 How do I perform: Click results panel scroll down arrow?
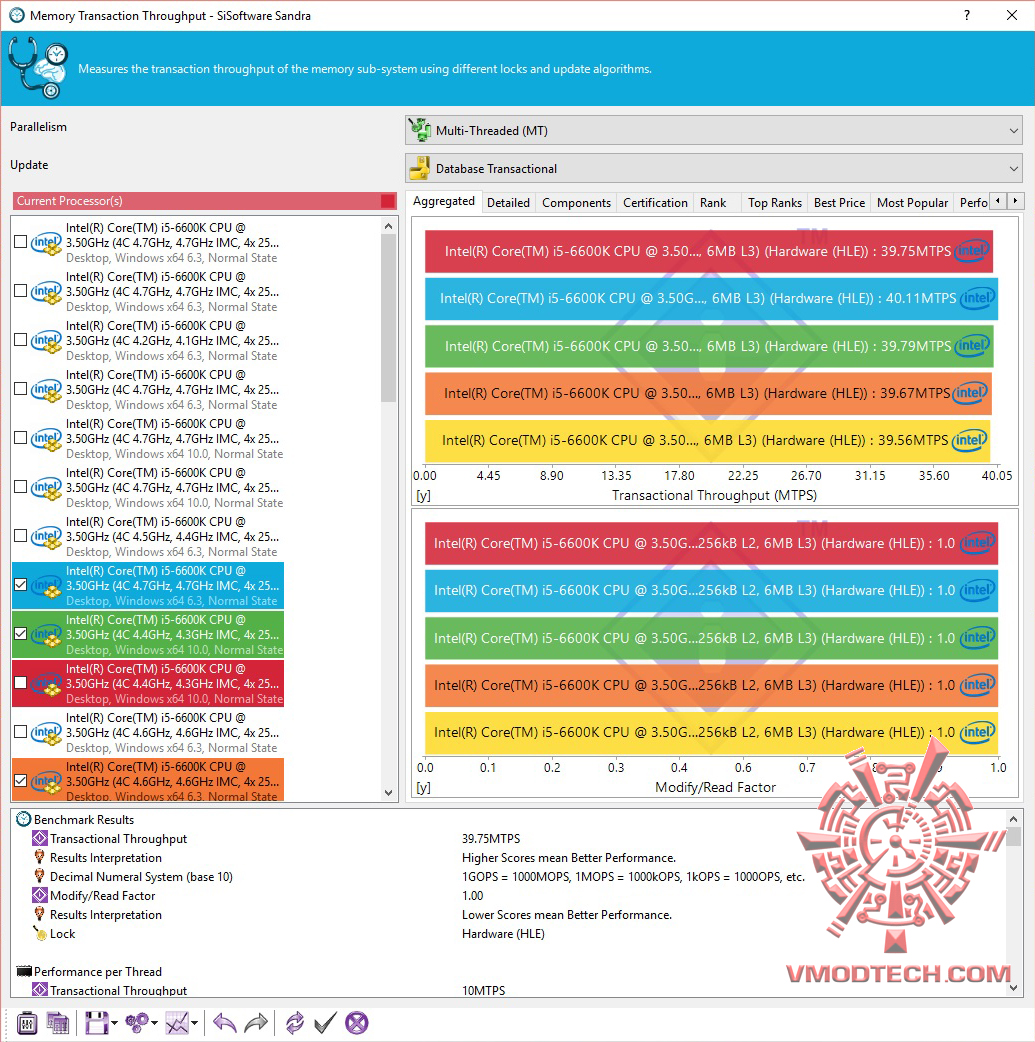(x=1013, y=988)
